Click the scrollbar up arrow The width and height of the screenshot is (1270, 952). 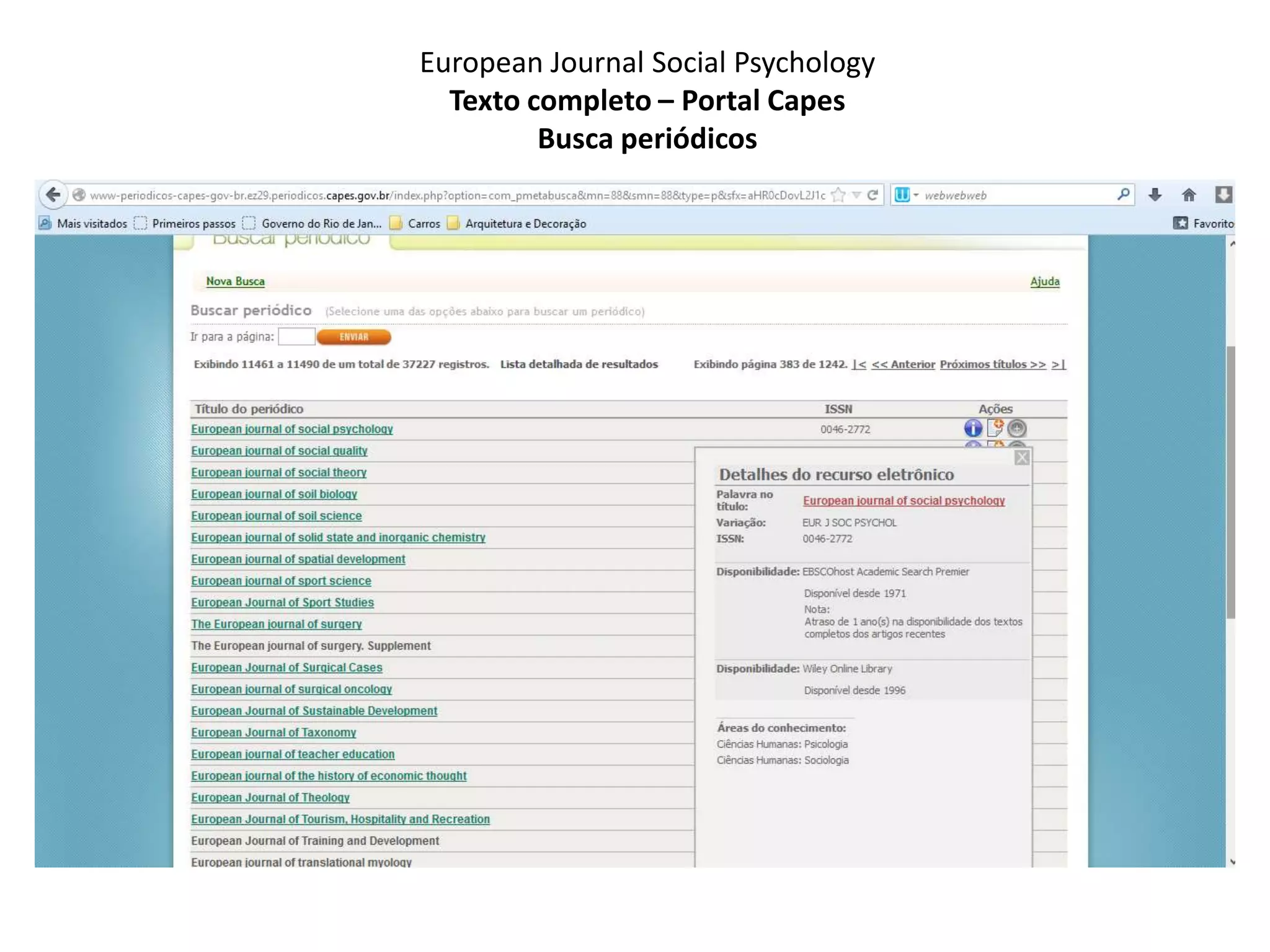pos(1231,244)
